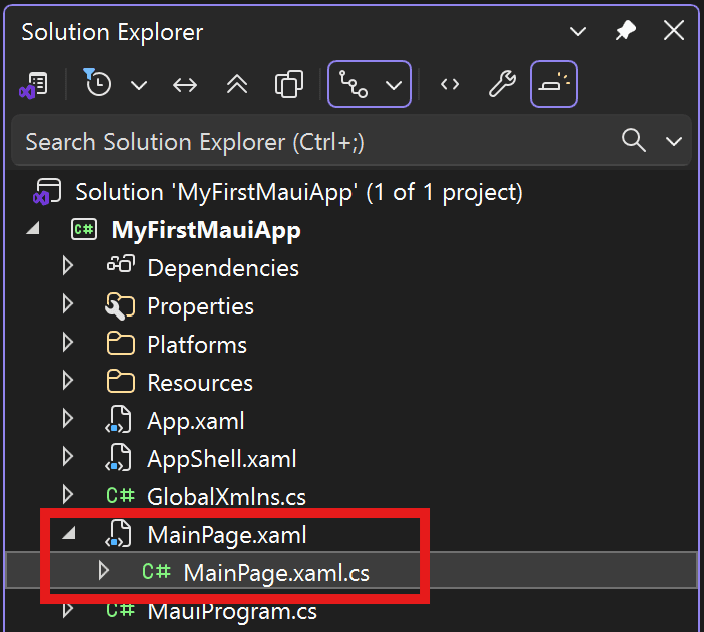Click the MainPage.xaml file icon
Viewport: 704px width, 632px height.
click(x=119, y=534)
